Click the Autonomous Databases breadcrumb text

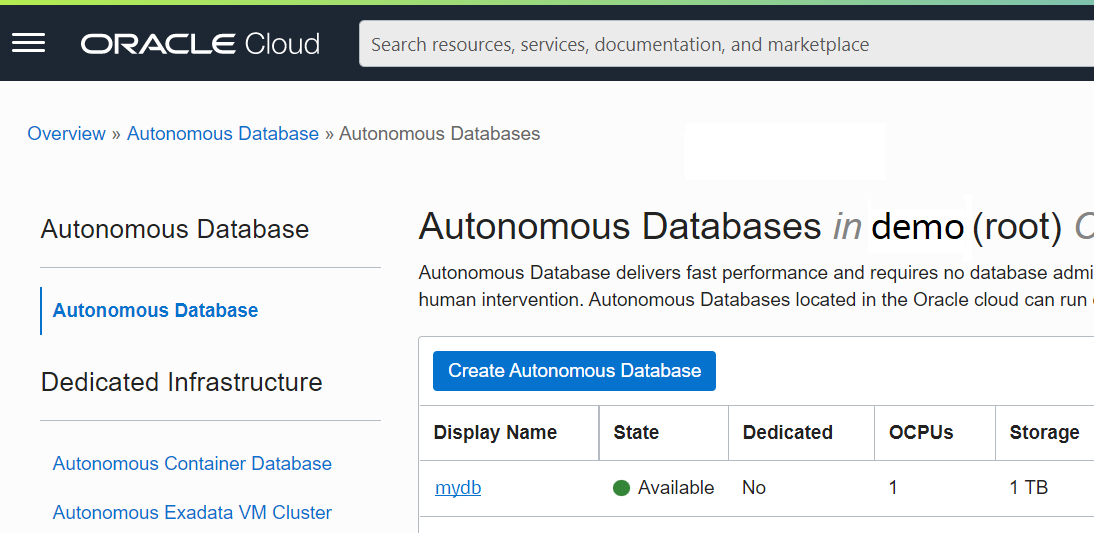coord(439,134)
